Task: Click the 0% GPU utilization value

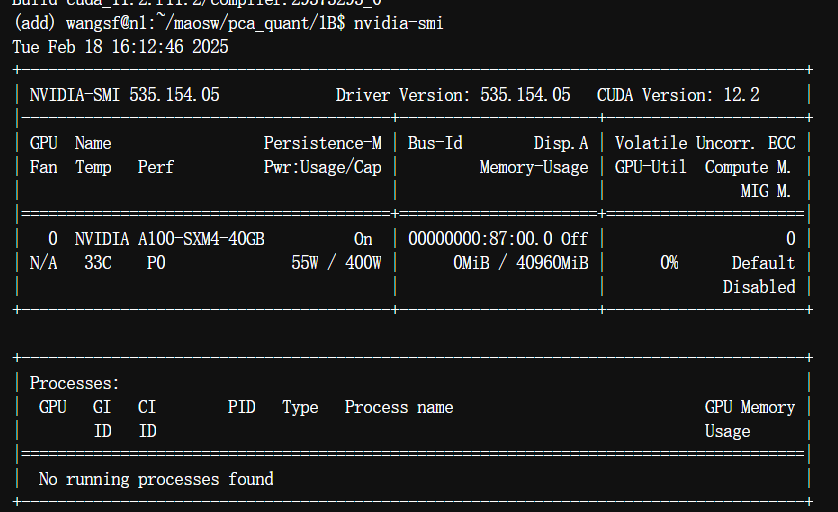Action: [668, 263]
